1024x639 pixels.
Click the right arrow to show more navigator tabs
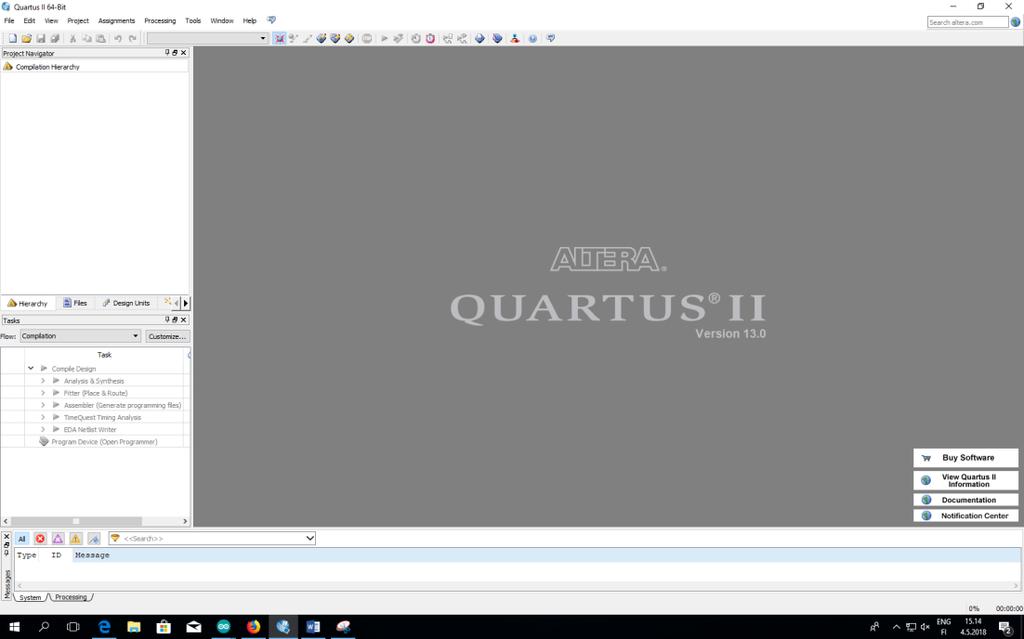[185, 303]
